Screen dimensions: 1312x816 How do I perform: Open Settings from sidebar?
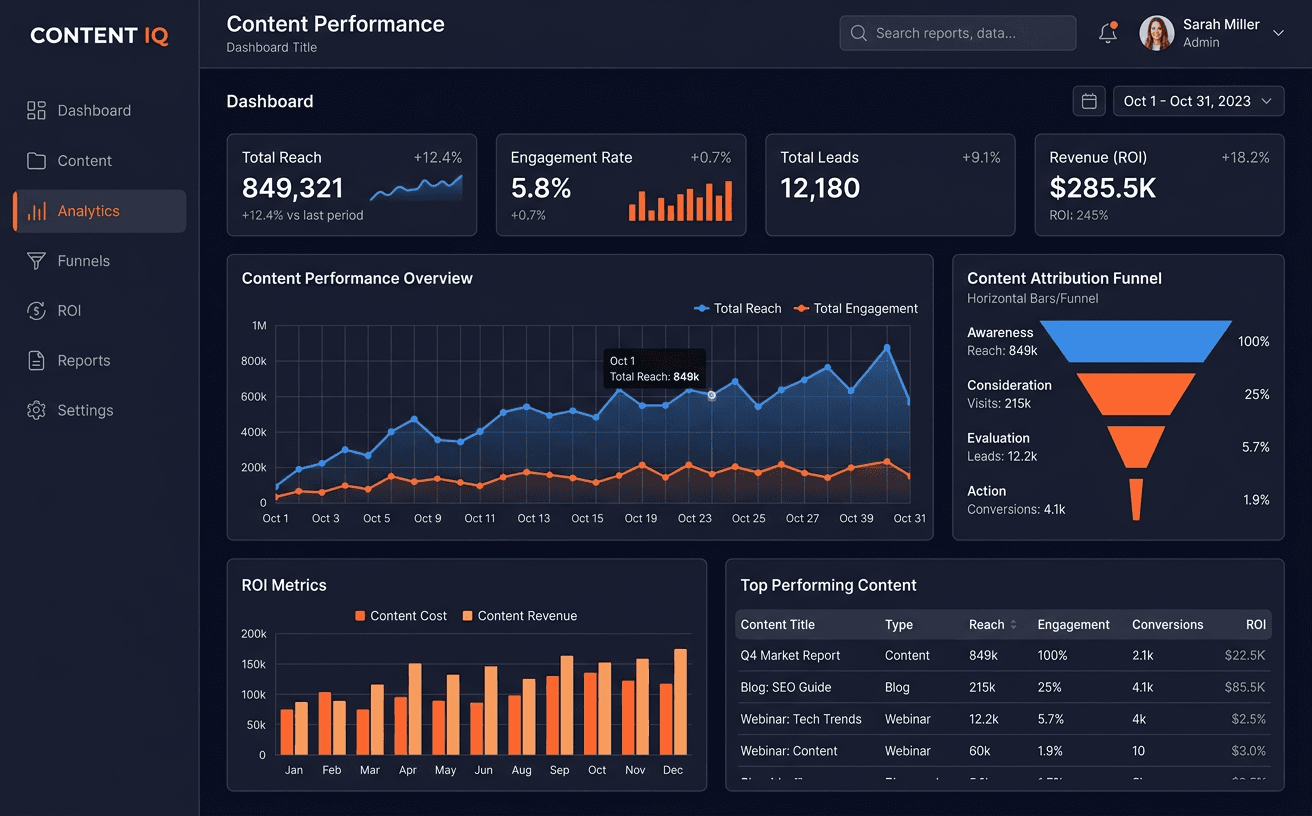[99, 411]
